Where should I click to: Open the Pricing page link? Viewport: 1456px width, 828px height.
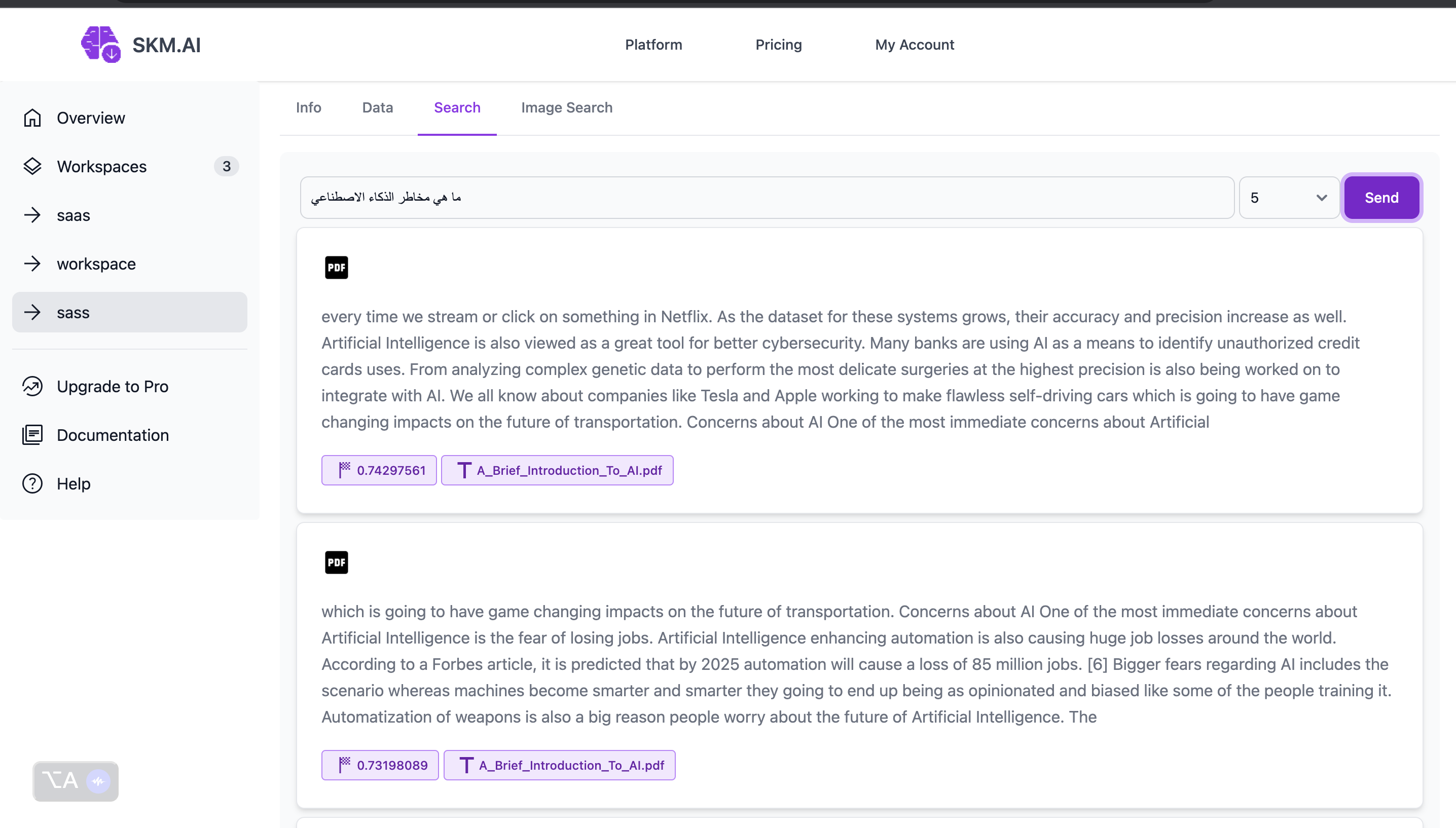[x=778, y=45]
